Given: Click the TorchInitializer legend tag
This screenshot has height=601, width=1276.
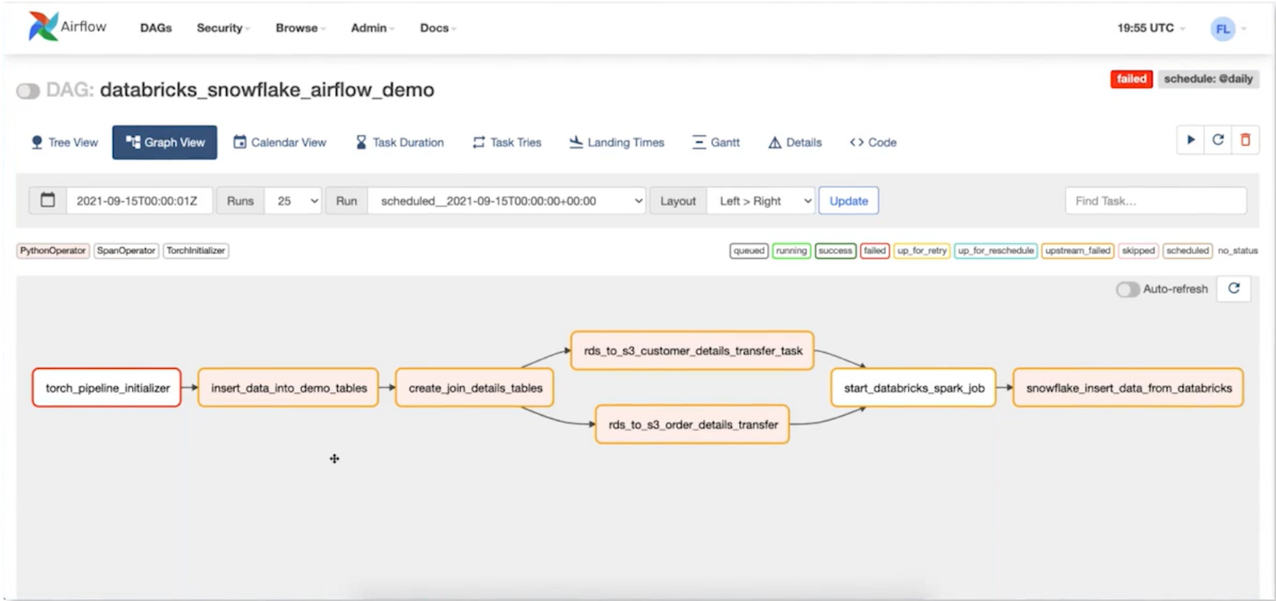Looking at the screenshot, I should (196, 251).
